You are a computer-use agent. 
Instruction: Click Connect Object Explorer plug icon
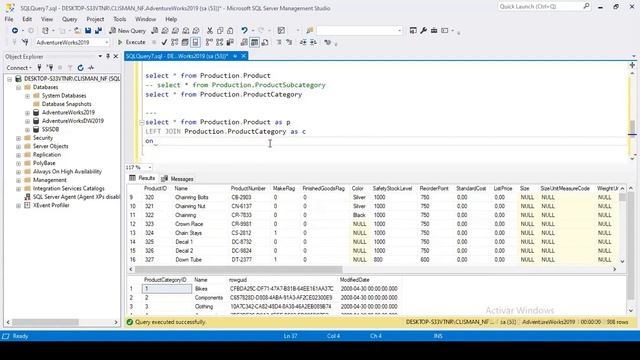point(40,68)
